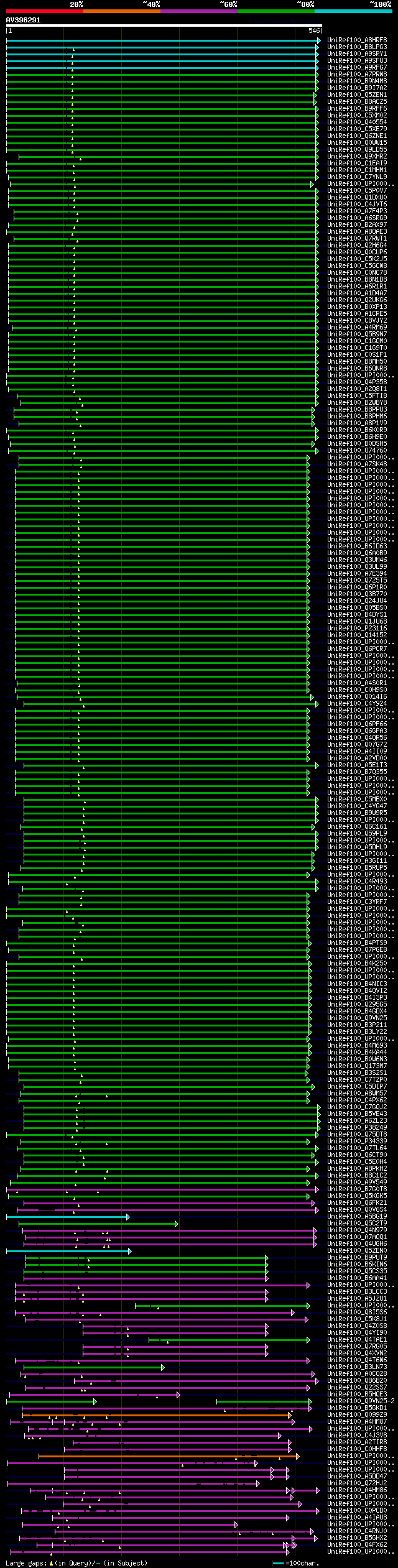Select the UniRef100_Q40554 label
The width and height of the screenshot is (398, 1568).
point(357,122)
